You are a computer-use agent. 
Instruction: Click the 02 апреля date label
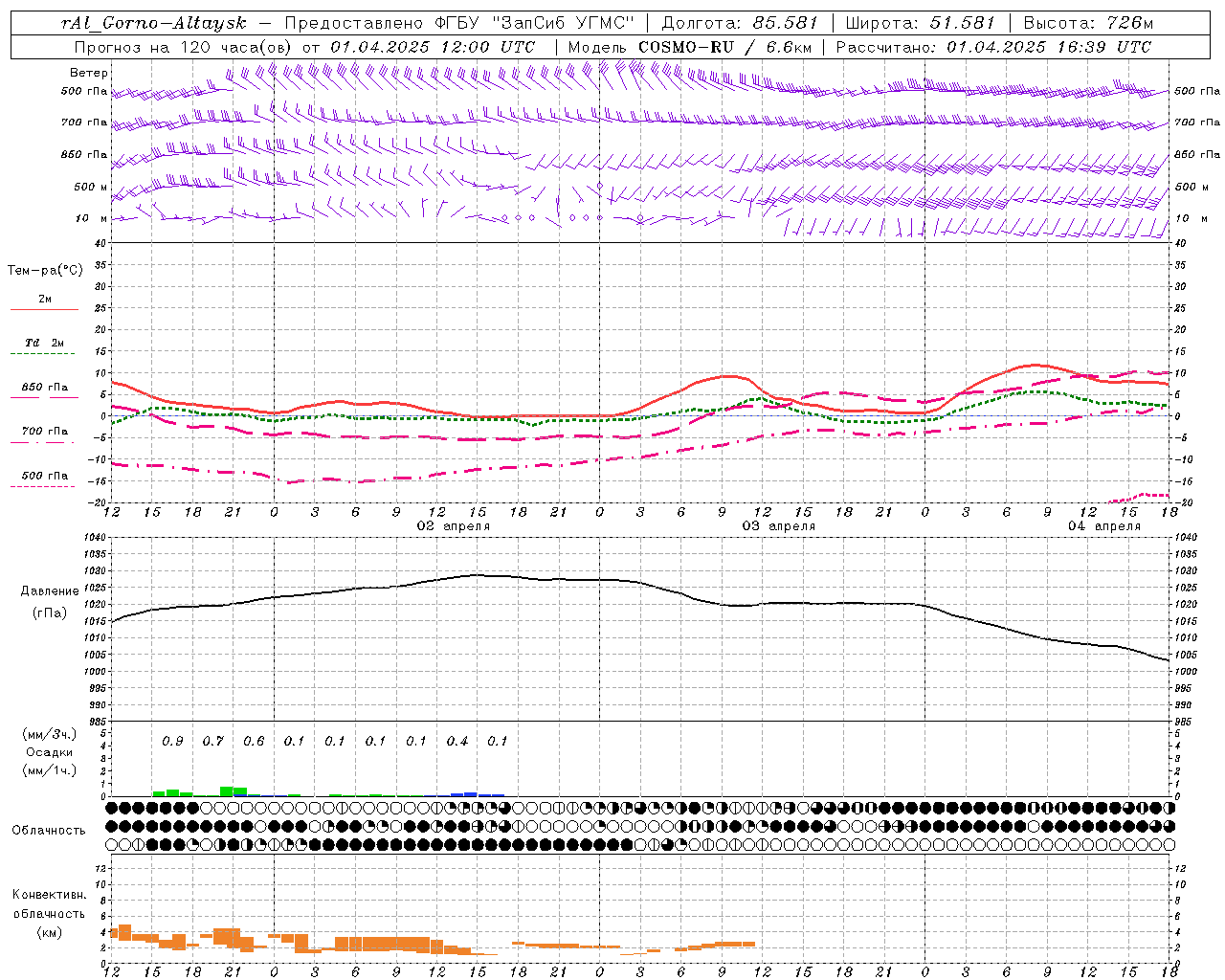[x=454, y=526]
